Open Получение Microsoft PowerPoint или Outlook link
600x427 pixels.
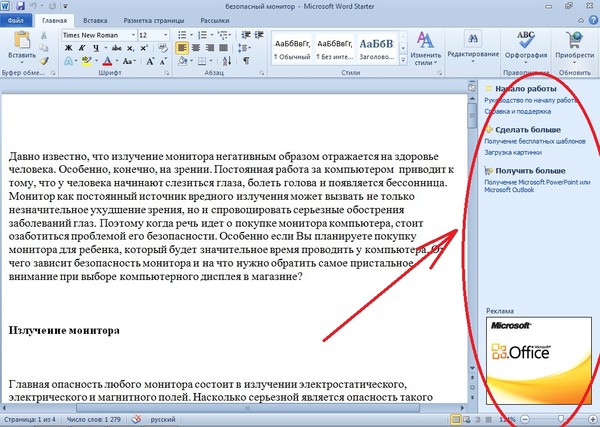click(x=537, y=186)
